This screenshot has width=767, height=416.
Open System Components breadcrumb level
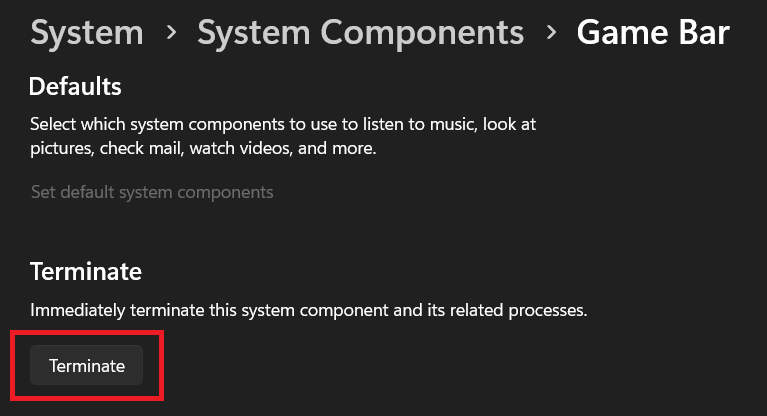pos(360,33)
